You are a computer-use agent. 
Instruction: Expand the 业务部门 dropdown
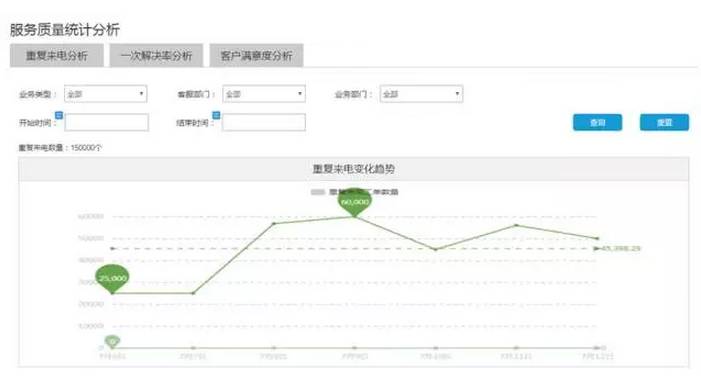tap(422, 94)
